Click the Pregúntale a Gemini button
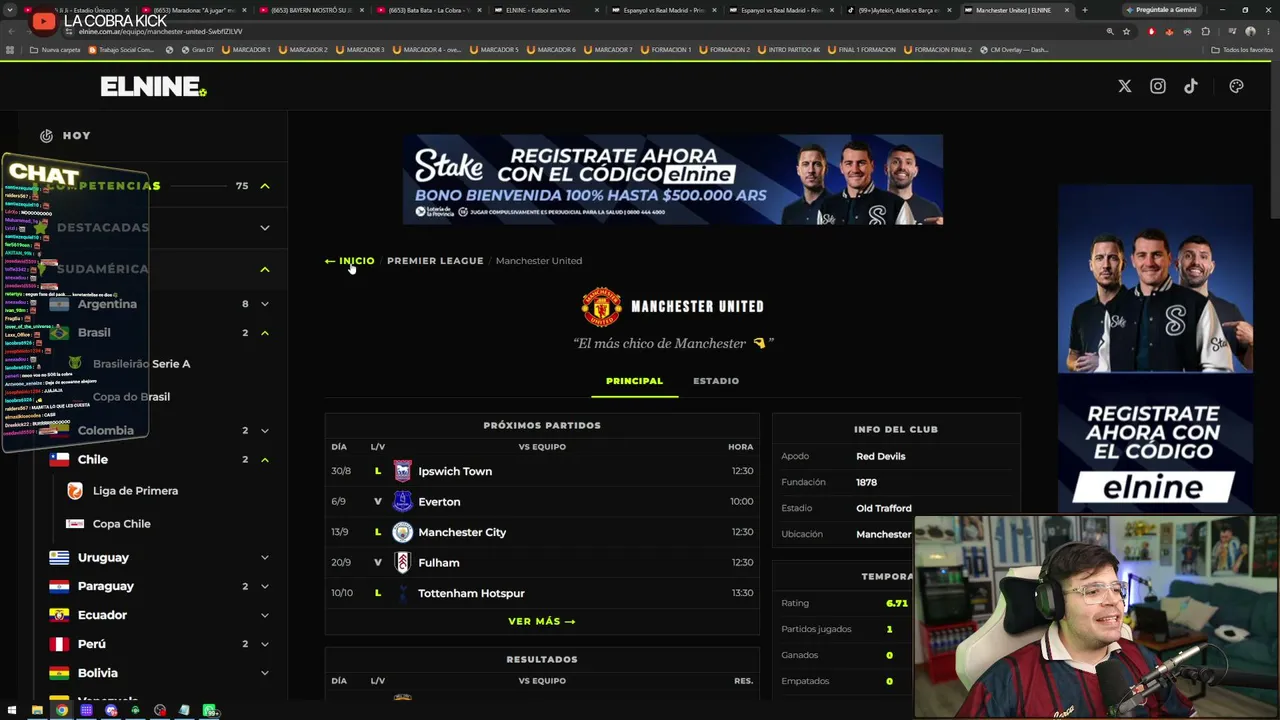This screenshot has width=1280, height=720. coord(1160,10)
